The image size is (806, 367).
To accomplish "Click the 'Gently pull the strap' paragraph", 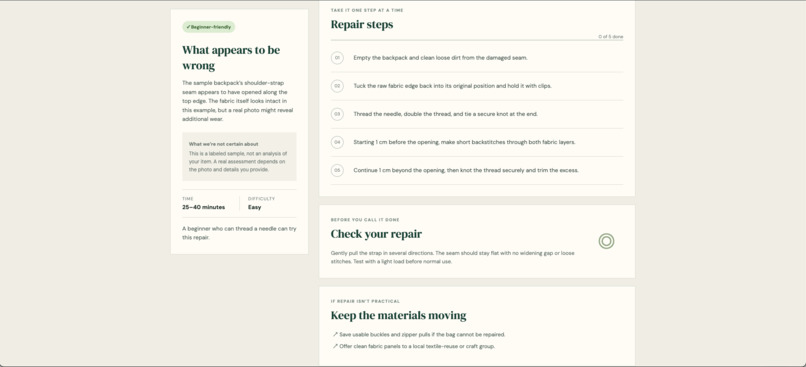I will (x=452, y=258).
